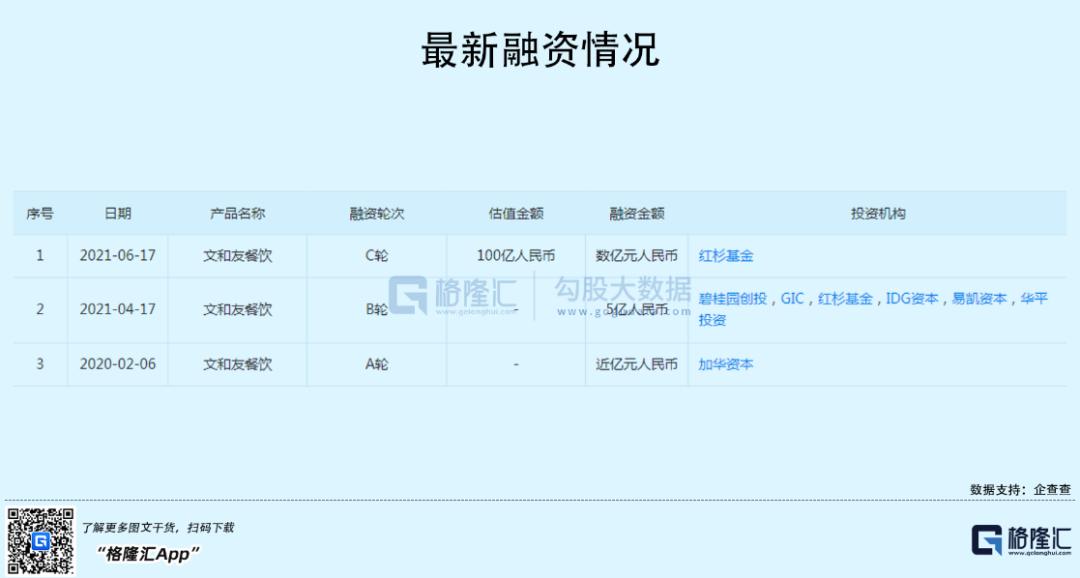Click the 最新融资情况 title
1080x578 pixels.
point(540,50)
